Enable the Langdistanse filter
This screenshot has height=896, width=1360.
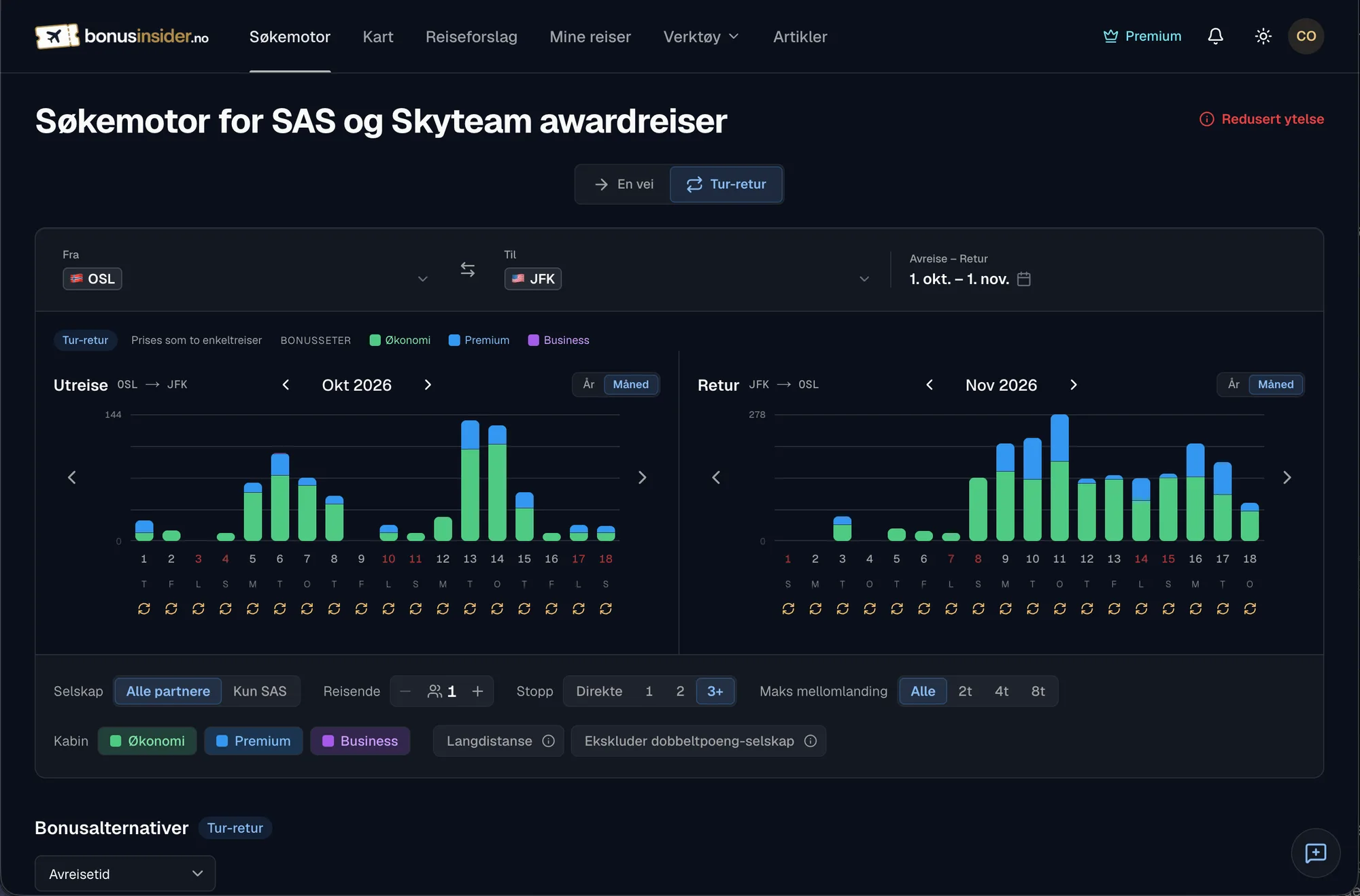point(498,741)
